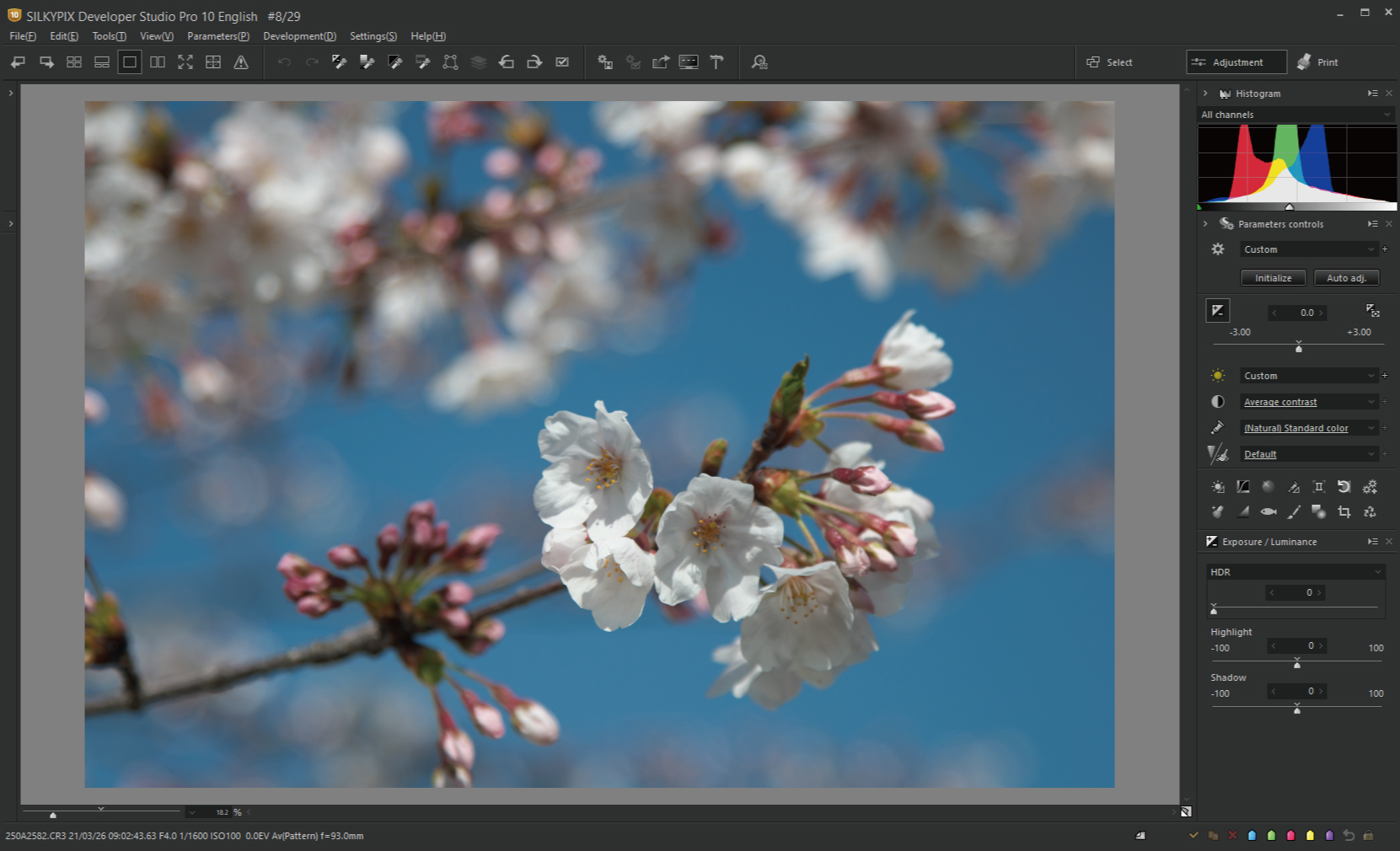Decrease the Shadow value with left arrow

(1274, 691)
